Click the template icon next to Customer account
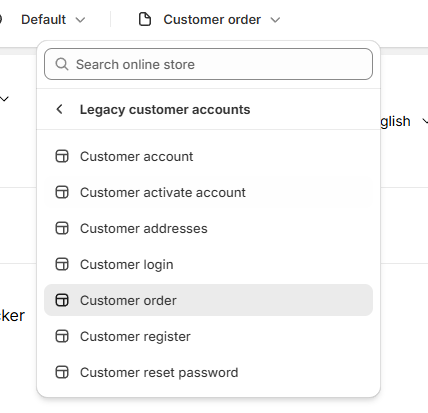Viewport: 428px width, 413px height. (62, 156)
